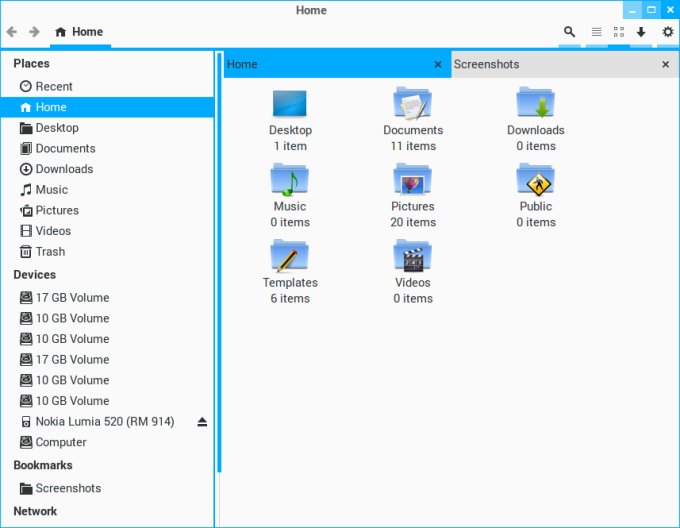The width and height of the screenshot is (680, 528).
Task: Open Recent in the sidebar
Action: (107, 86)
